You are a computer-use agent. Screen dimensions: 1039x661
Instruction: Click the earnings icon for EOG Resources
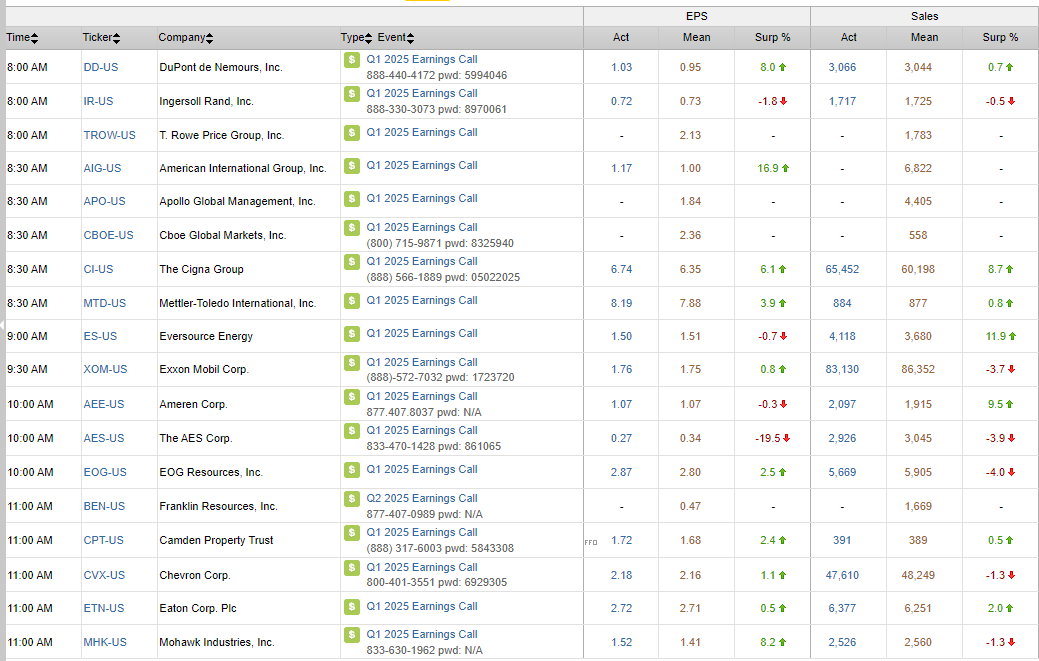coord(352,470)
